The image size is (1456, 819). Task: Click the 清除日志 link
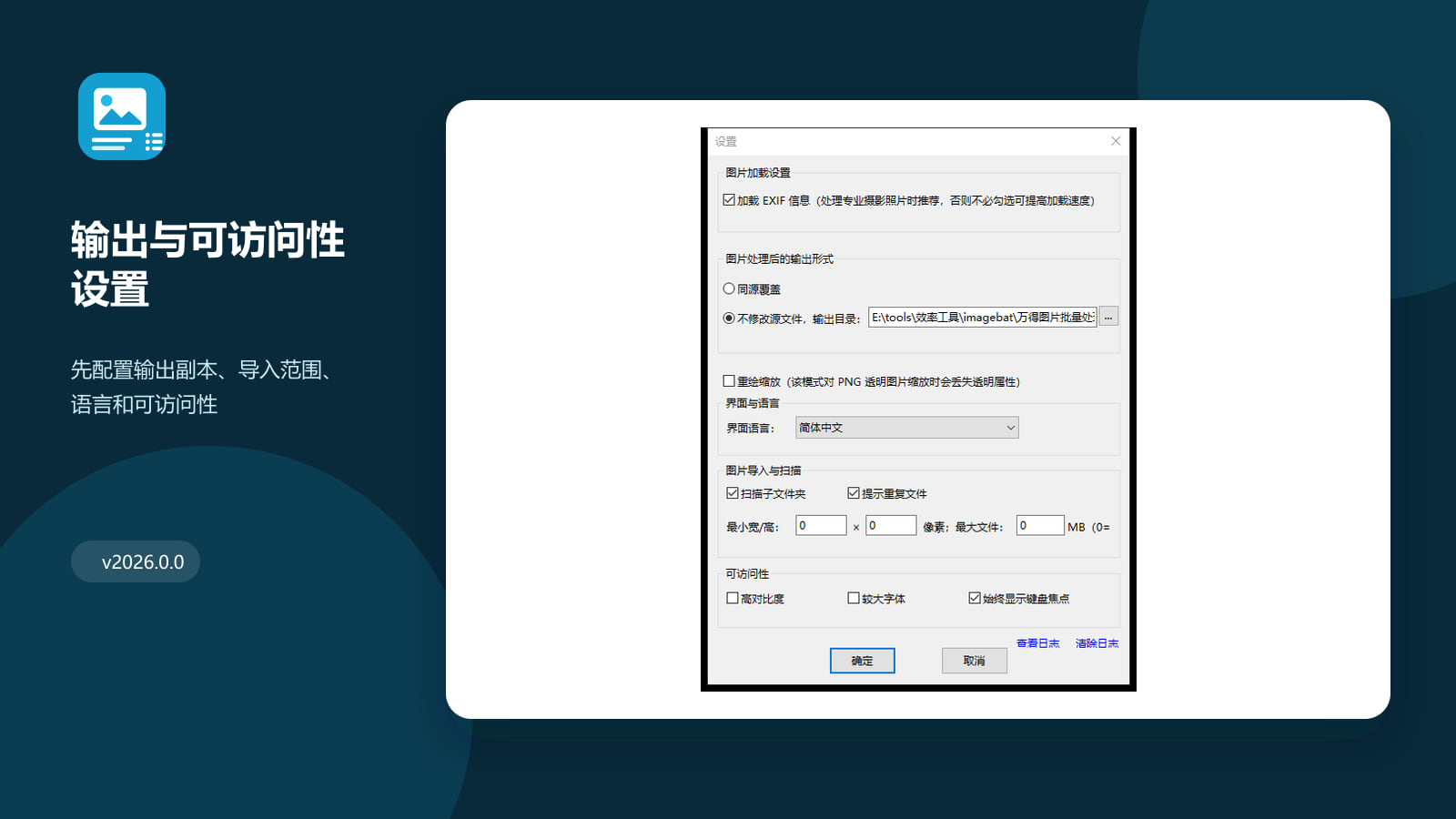click(1097, 643)
